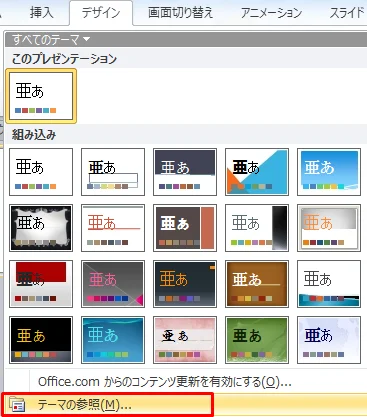Open the アニメーション tab
This screenshot has height=417, width=367.
click(x=271, y=13)
